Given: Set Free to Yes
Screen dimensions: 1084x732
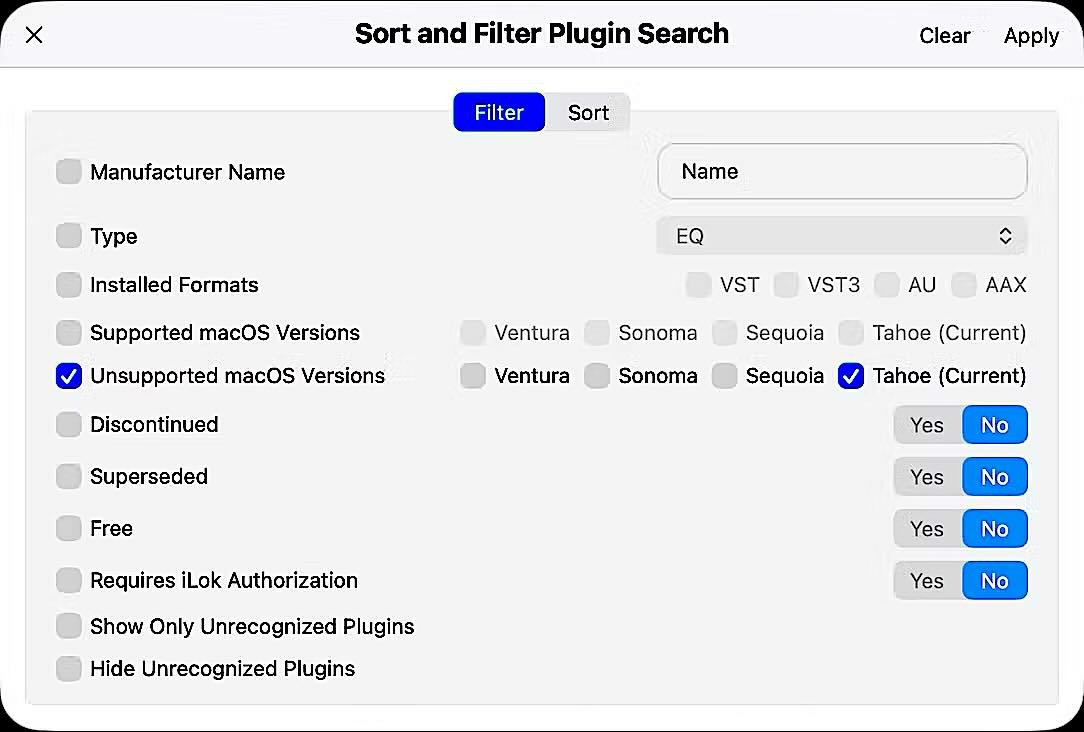Looking at the screenshot, I should click(x=927, y=529).
